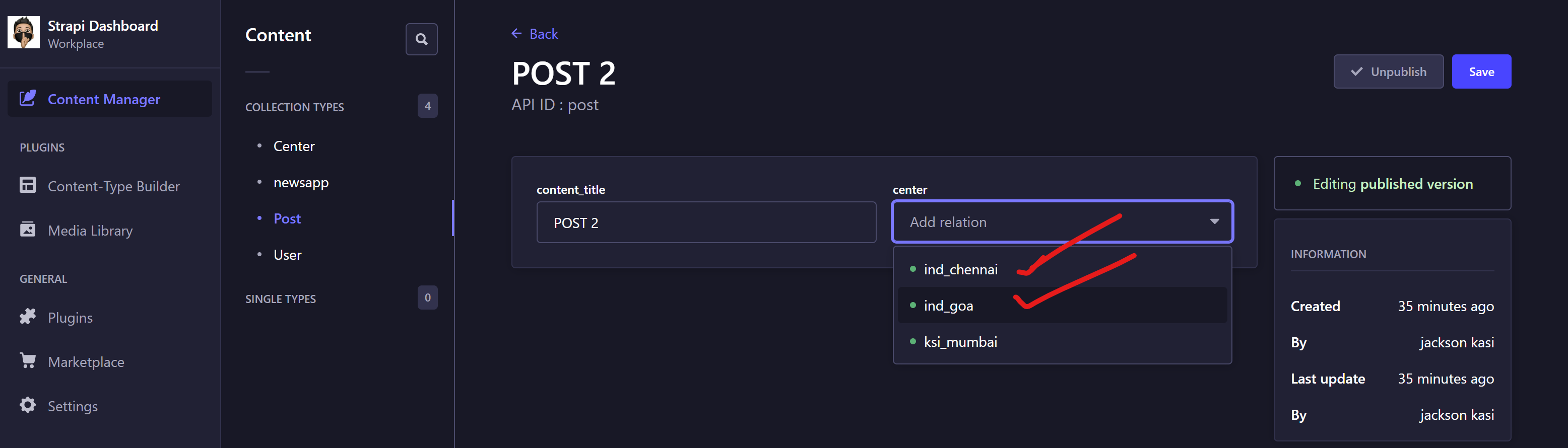The width and height of the screenshot is (1568, 448).
Task: Click the content_title input field
Action: [705, 222]
